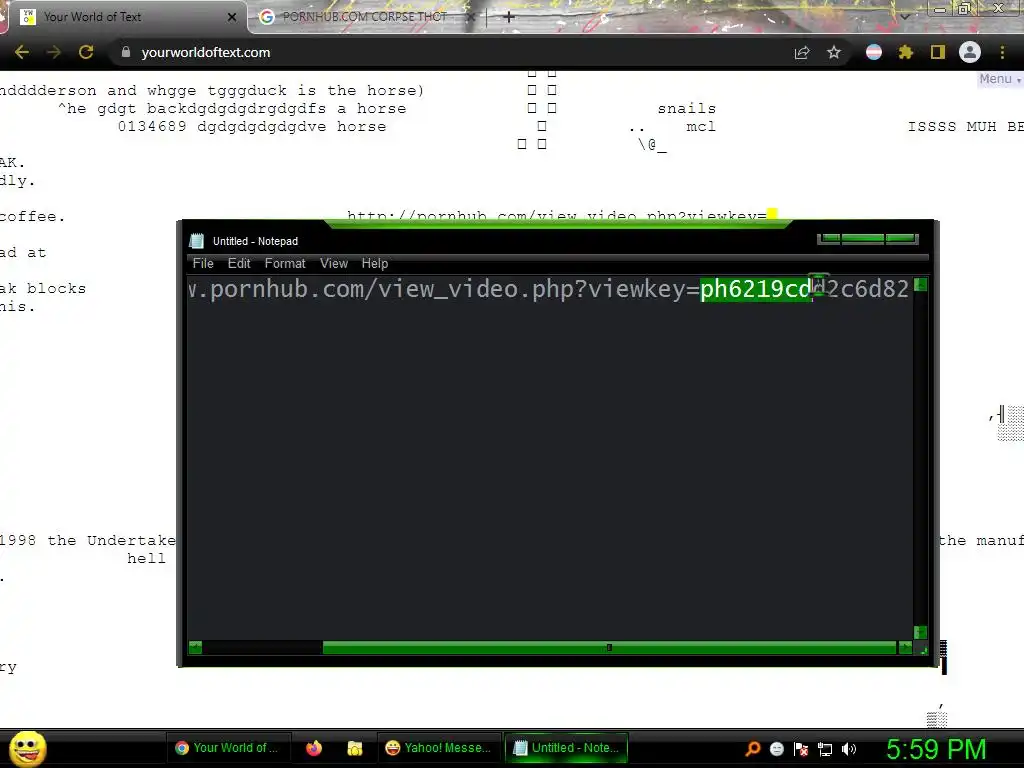Viewport: 1024px width, 768px height.
Task: Open Notepad Format menu
Action: coord(285,263)
